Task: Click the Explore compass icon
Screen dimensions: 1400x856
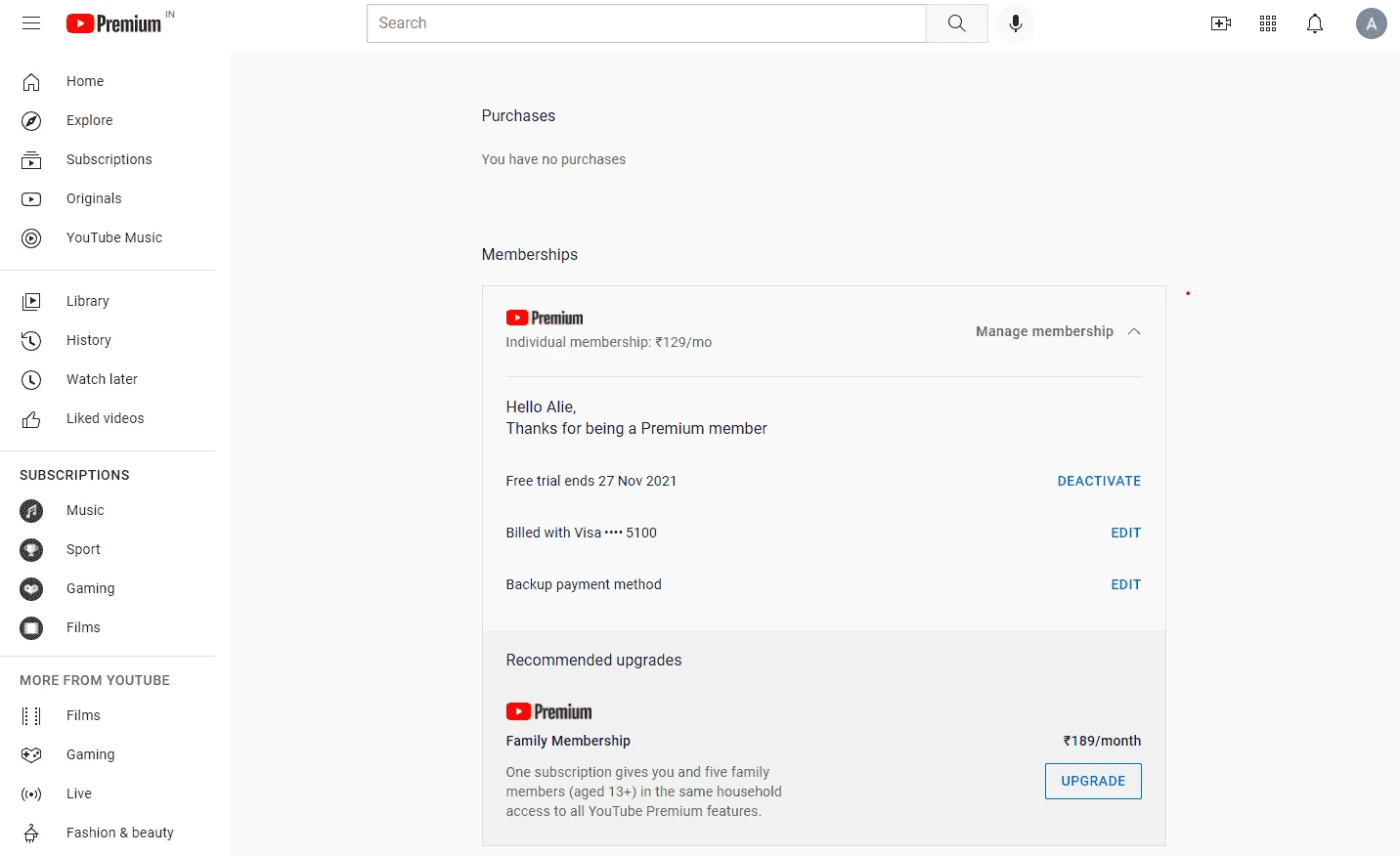Action: (x=31, y=121)
